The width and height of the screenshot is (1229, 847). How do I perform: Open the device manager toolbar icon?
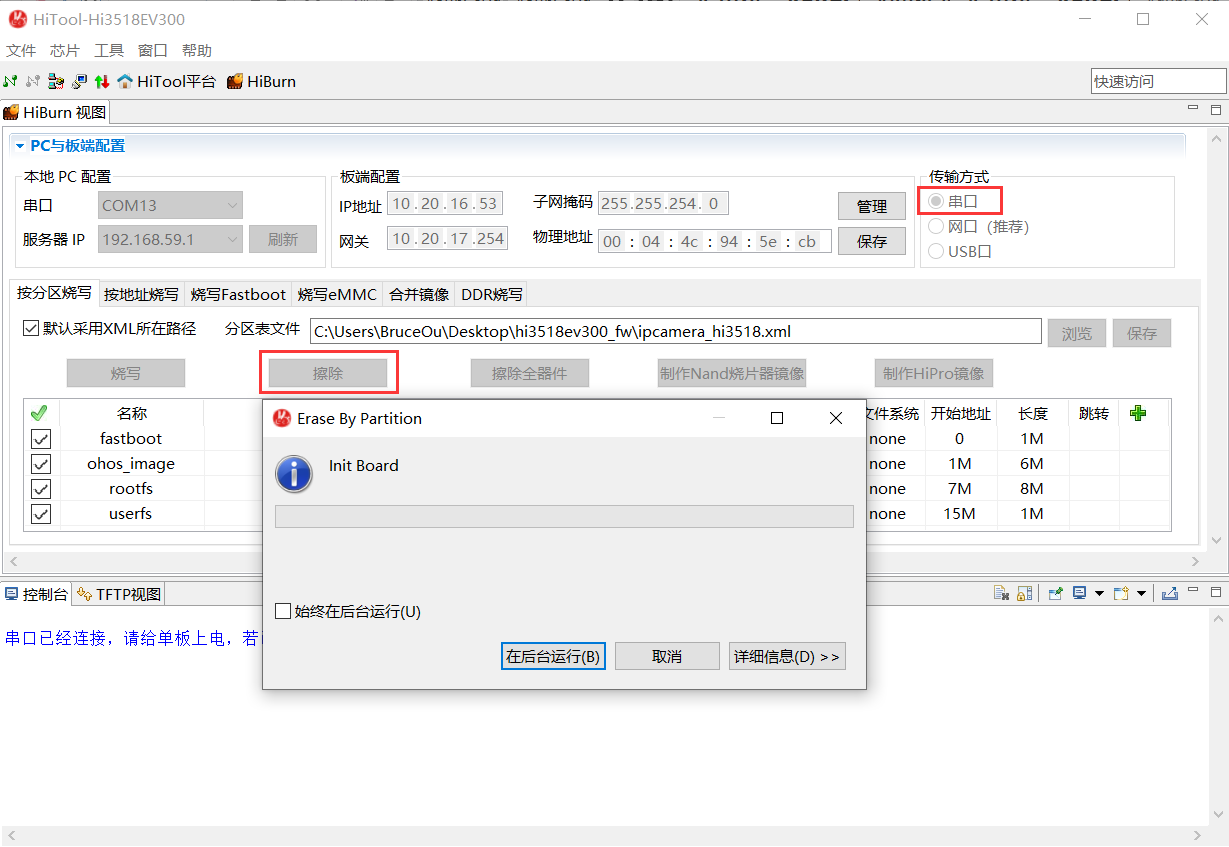tap(56, 81)
